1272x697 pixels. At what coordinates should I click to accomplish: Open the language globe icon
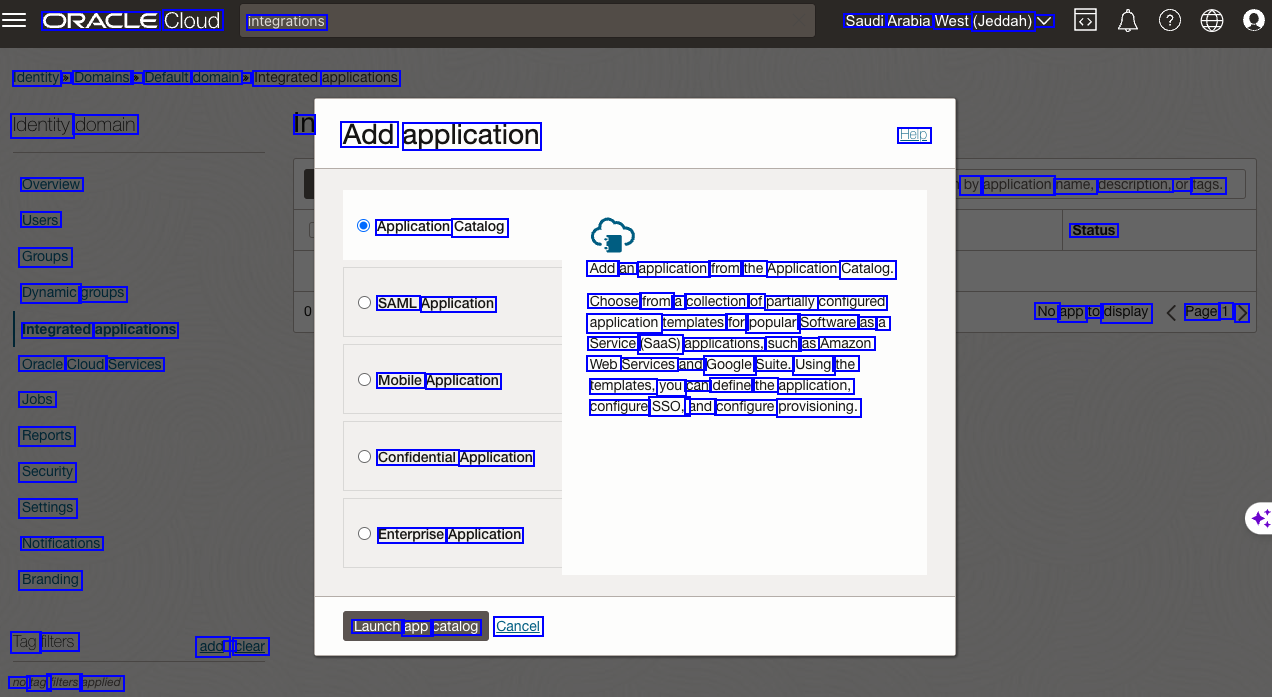[x=1211, y=20]
